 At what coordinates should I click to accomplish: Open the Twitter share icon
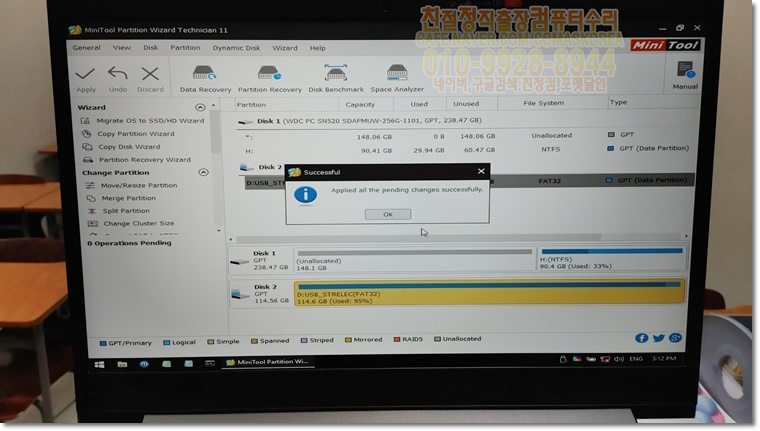point(658,338)
